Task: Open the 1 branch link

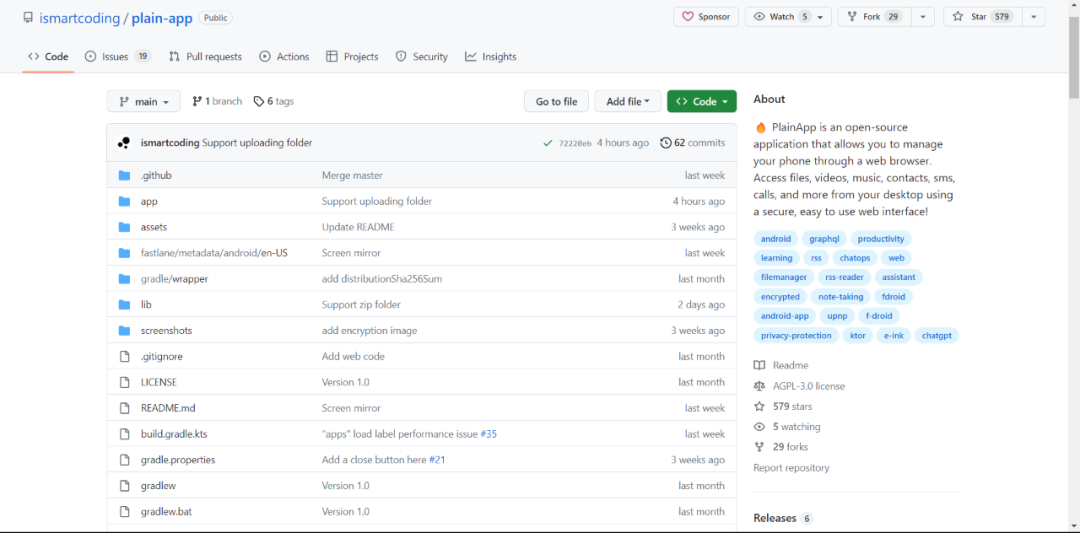Action: 217,101
